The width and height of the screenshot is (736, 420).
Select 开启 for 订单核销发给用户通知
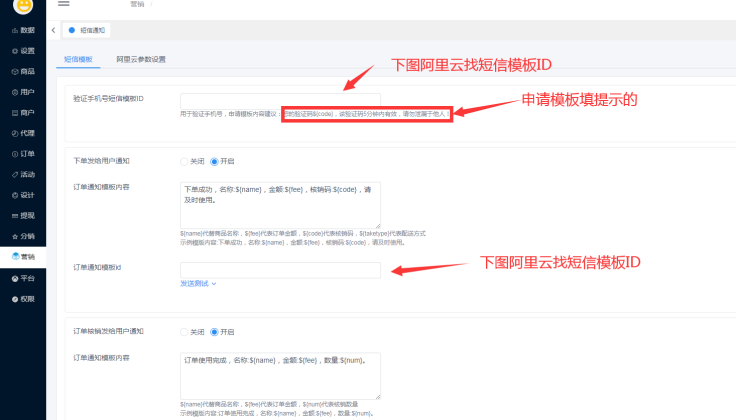click(x=222, y=332)
